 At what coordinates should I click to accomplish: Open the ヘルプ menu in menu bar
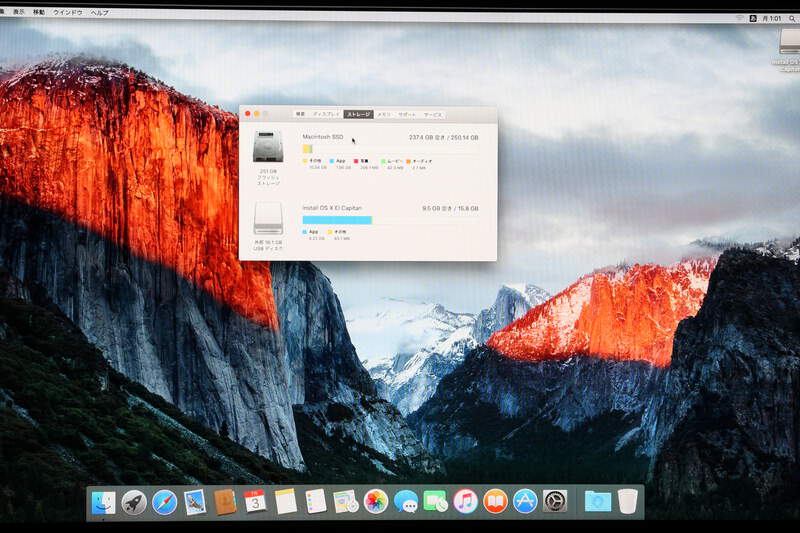click(x=100, y=12)
